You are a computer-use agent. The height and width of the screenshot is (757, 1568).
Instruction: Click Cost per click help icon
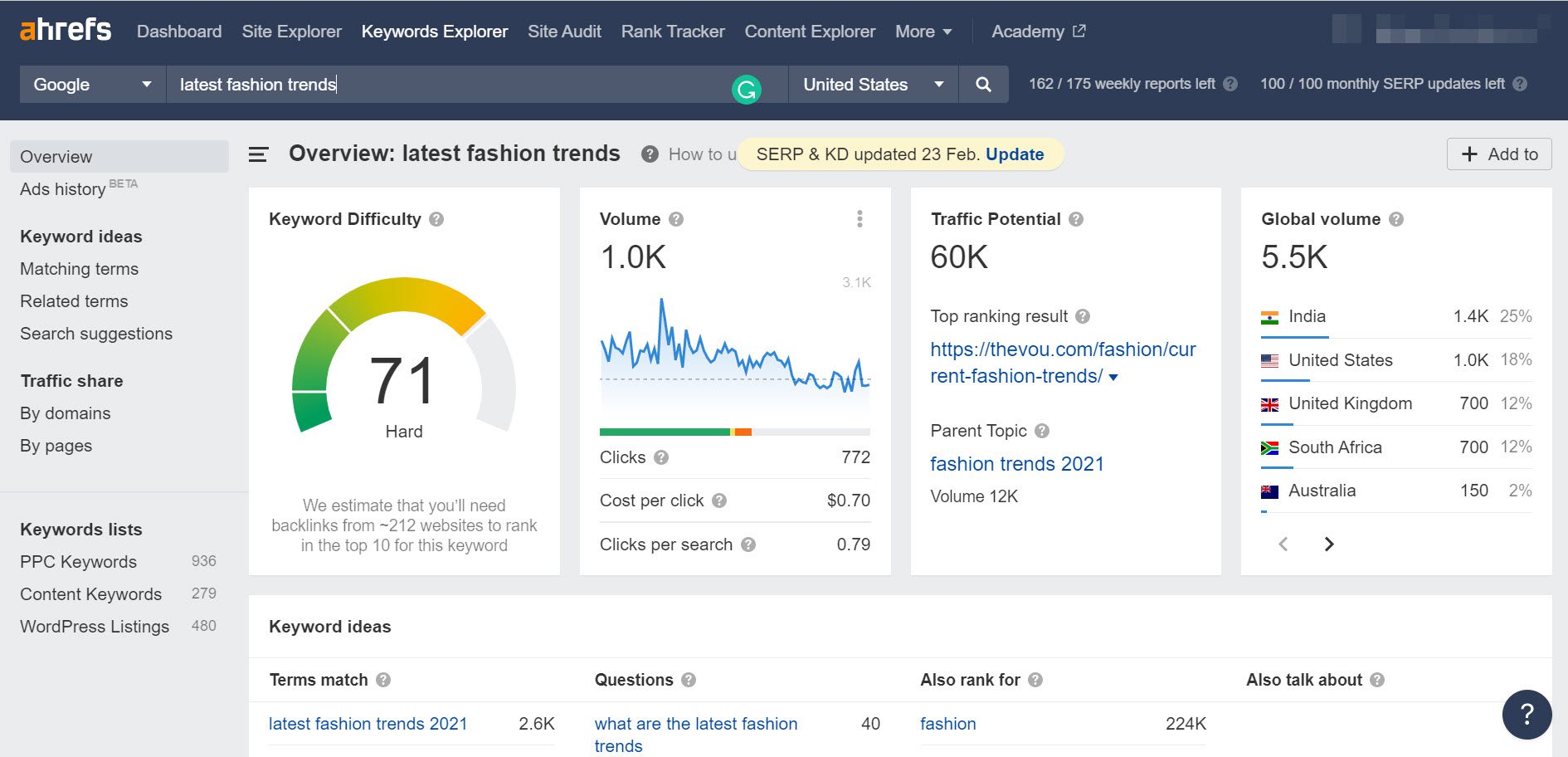coord(719,501)
